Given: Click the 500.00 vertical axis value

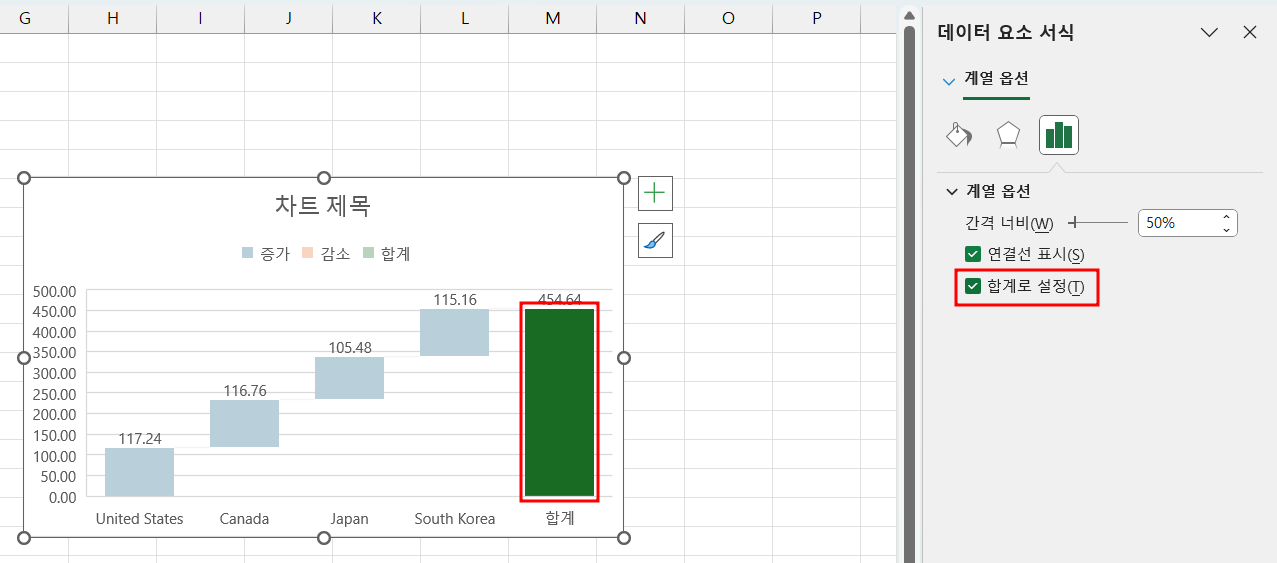Looking at the screenshot, I should click(x=55, y=291).
